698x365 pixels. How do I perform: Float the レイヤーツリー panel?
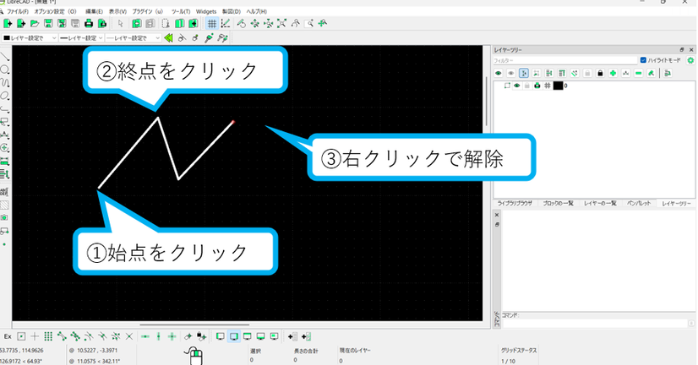click(x=682, y=50)
